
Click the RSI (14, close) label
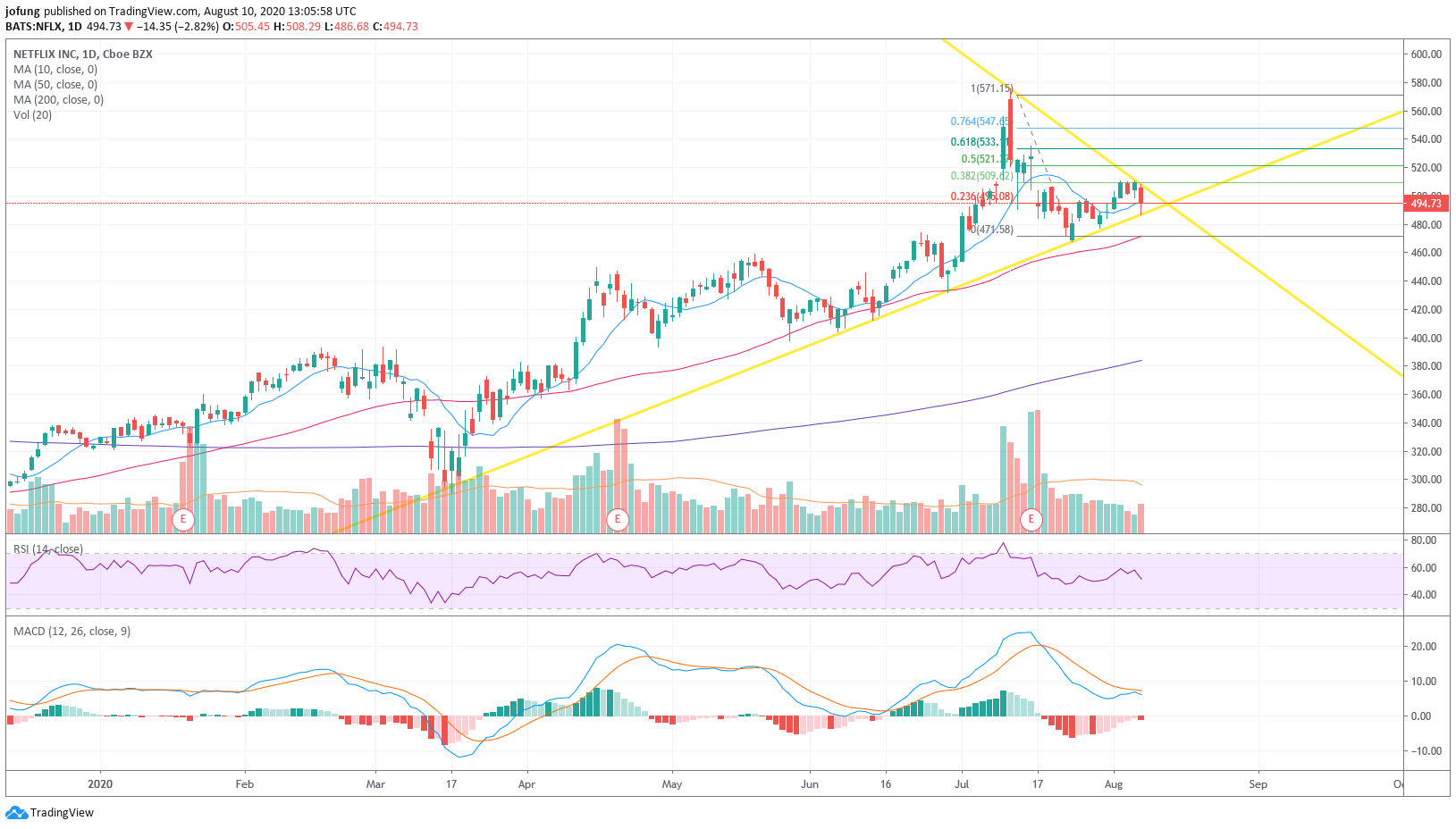coord(48,549)
